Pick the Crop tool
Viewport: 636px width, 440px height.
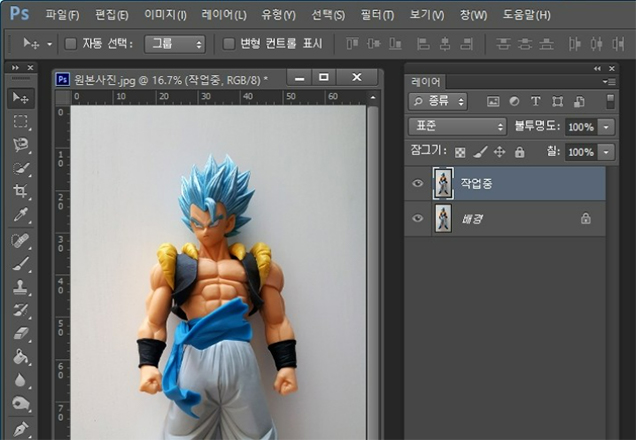pos(20,191)
